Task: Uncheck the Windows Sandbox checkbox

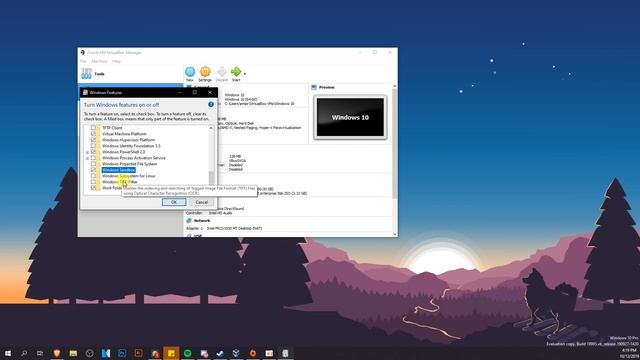Action: pyautogui.click(x=93, y=170)
